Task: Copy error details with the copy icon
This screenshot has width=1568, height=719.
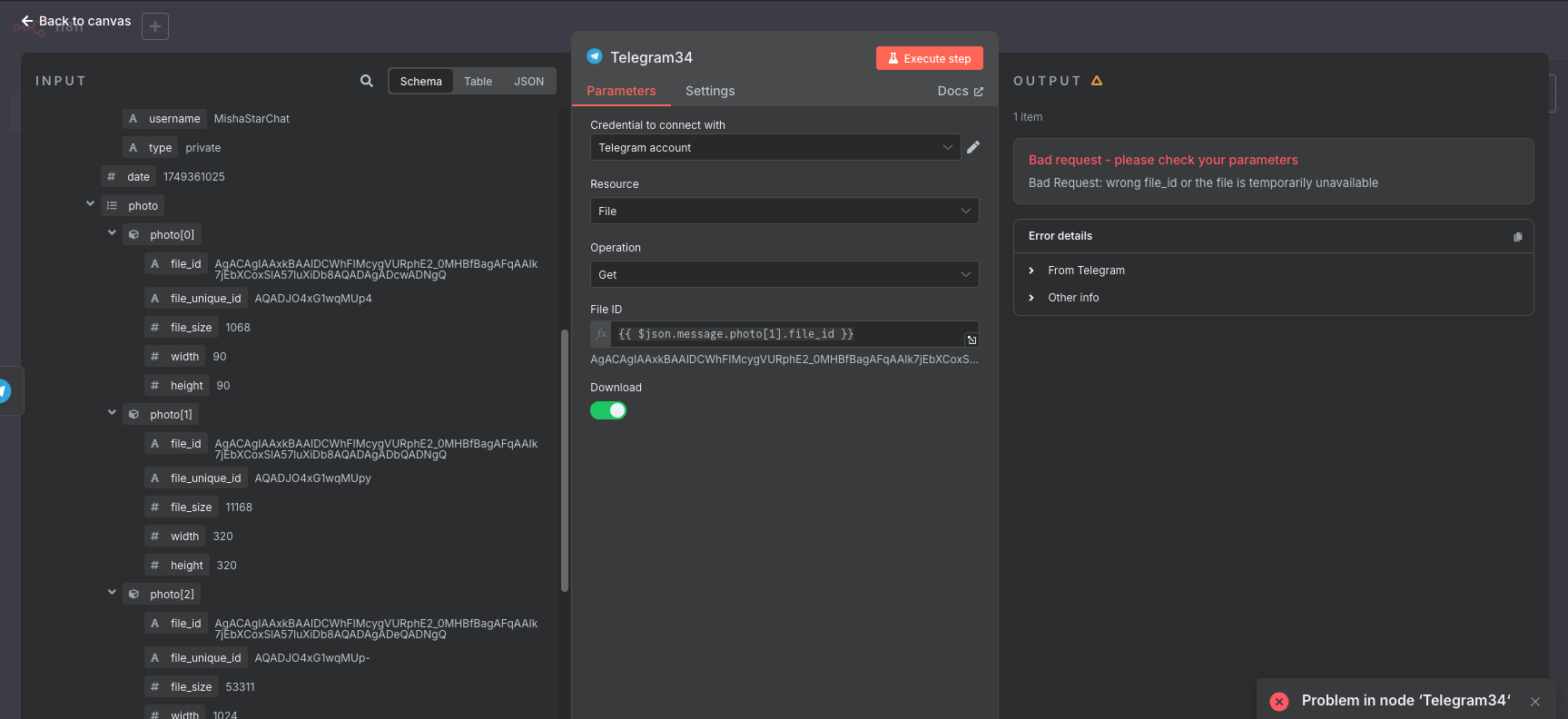Action: pos(1518,237)
